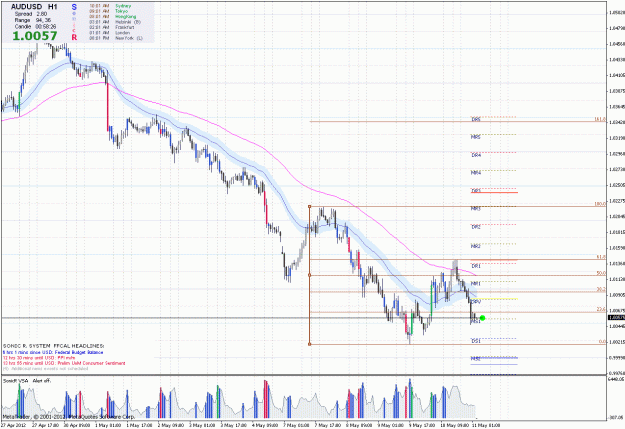This screenshot has height=429, width=625.
Task: Click the 11 May 01:00 time label
Action: click(485, 426)
